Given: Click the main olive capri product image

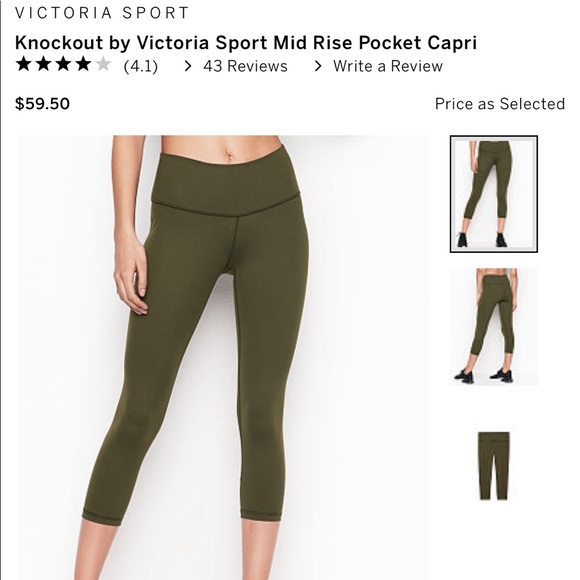Looking at the screenshot, I should (223, 357).
